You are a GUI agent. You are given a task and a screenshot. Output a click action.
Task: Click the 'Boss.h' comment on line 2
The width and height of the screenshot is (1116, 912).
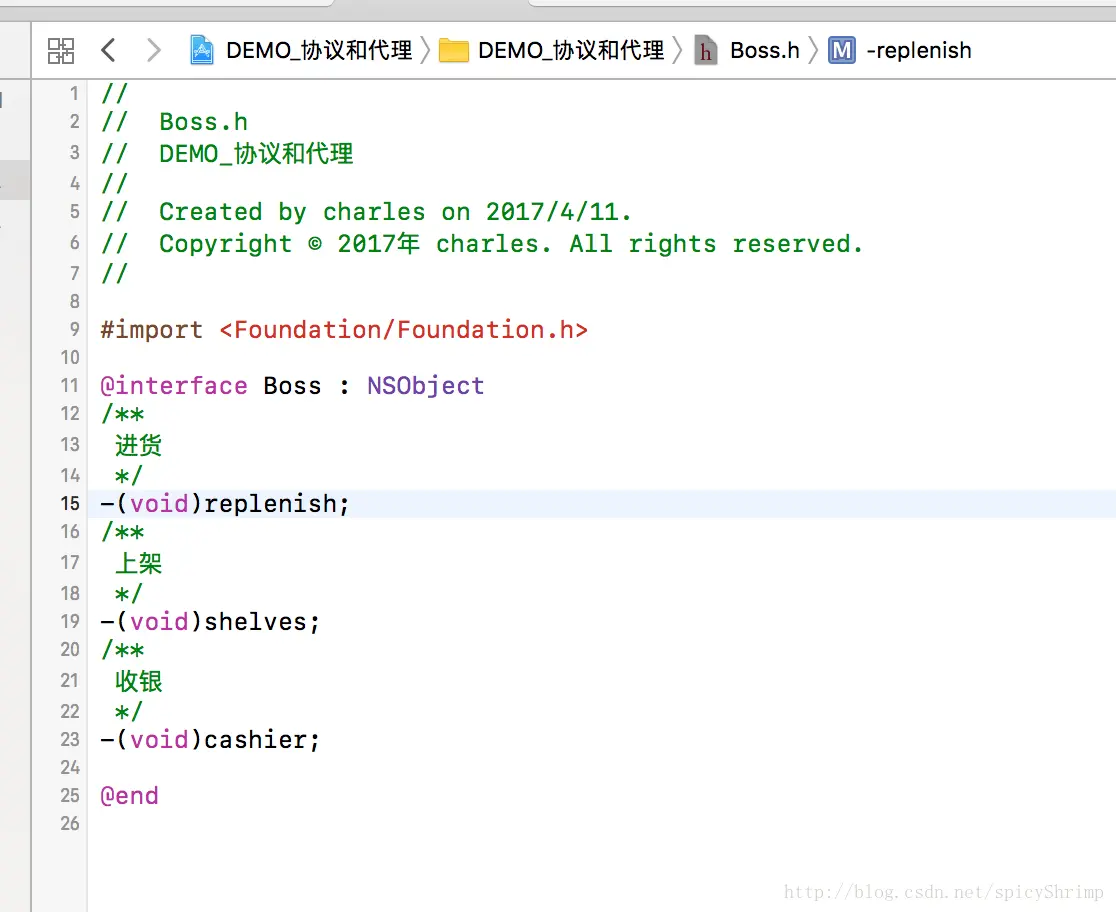tap(204, 122)
